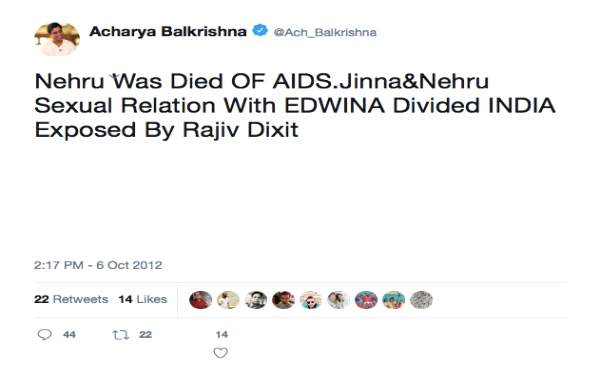Viewport: 600px width, 365px height.
Task: Click the first liker avatar in red
Action: pyautogui.click(x=201, y=300)
